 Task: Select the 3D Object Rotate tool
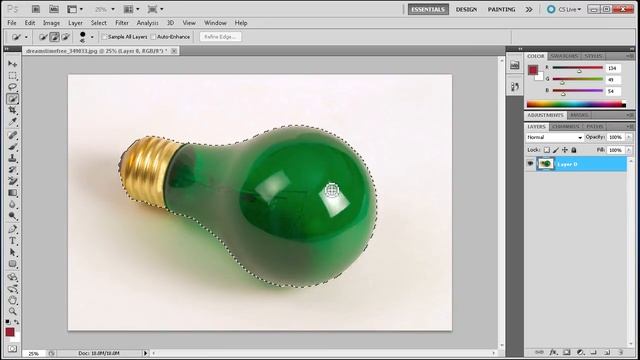(x=13, y=277)
